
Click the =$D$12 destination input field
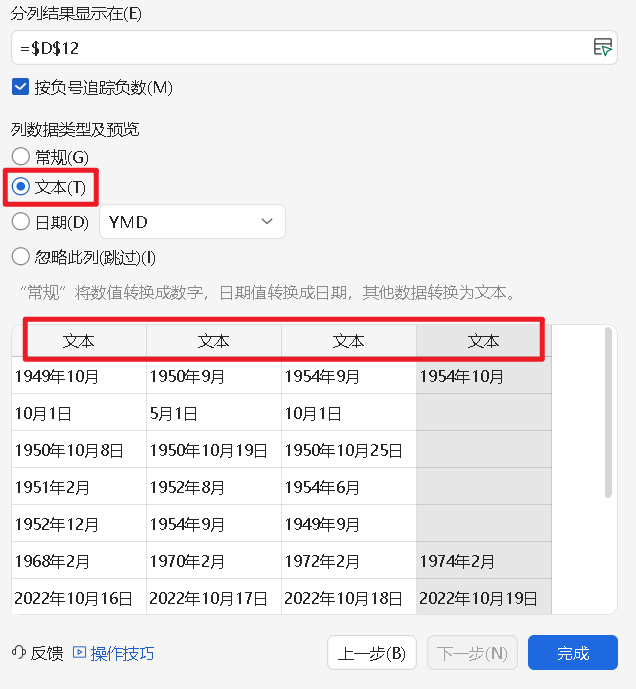pos(314,47)
